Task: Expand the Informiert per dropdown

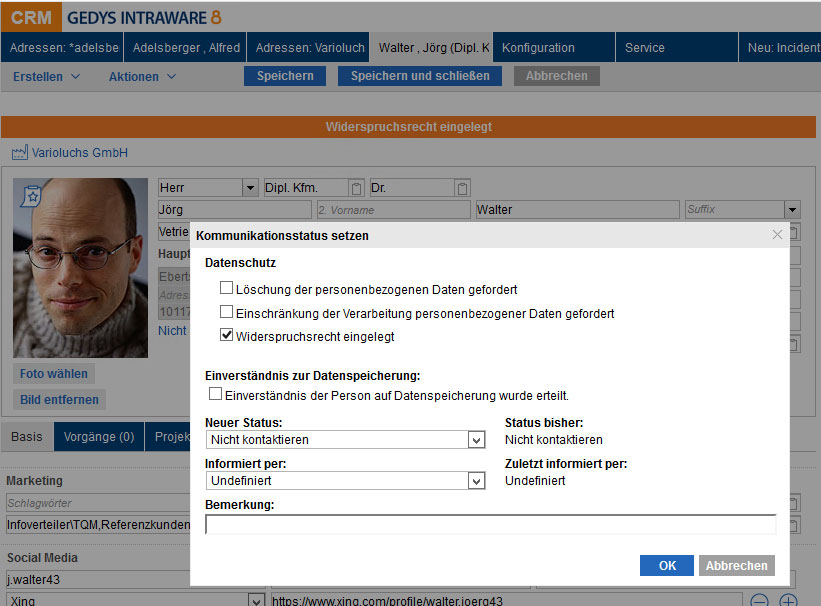Action: 476,481
